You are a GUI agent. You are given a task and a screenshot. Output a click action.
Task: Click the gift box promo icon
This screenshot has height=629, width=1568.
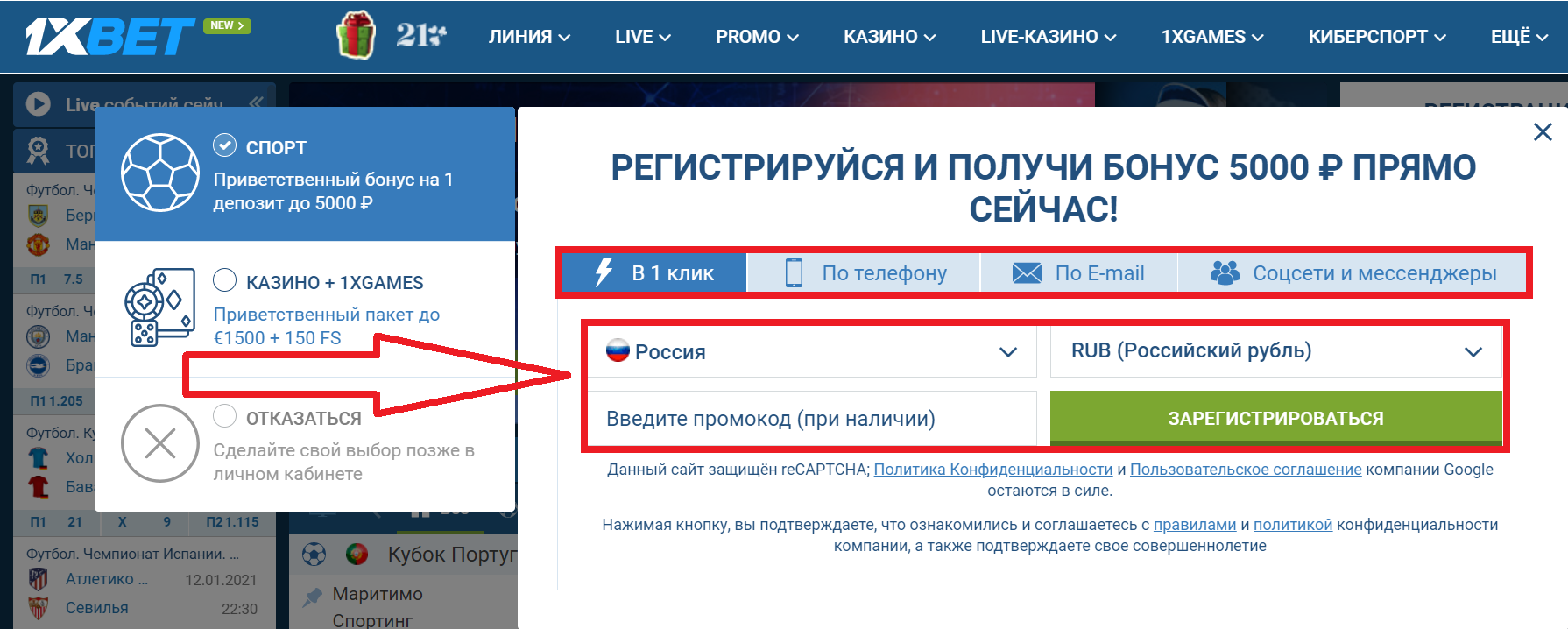pyautogui.click(x=357, y=35)
